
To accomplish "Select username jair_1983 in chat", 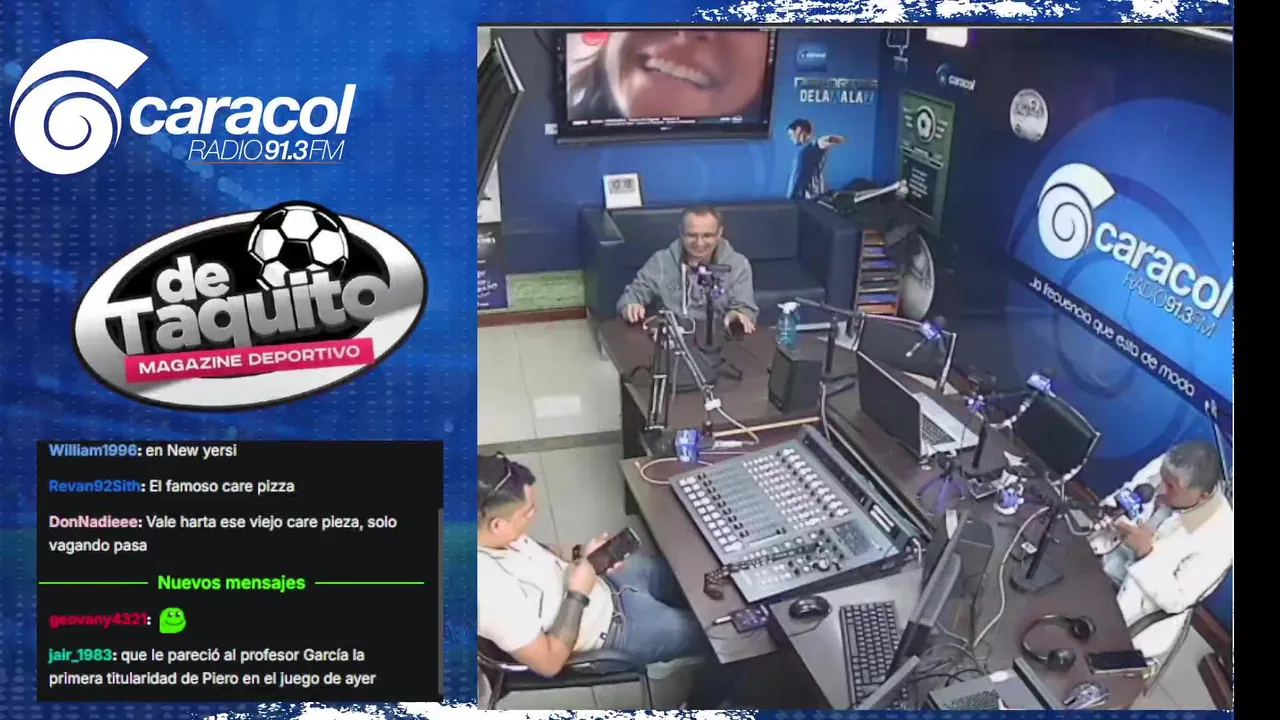I will click(x=81, y=656).
